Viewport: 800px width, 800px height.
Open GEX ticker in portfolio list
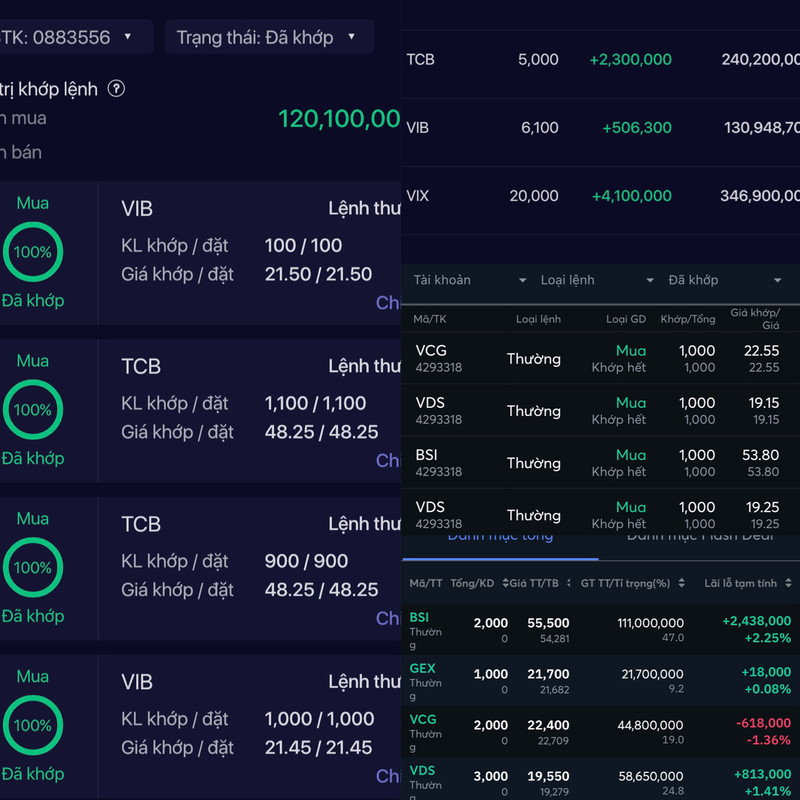coord(422,668)
